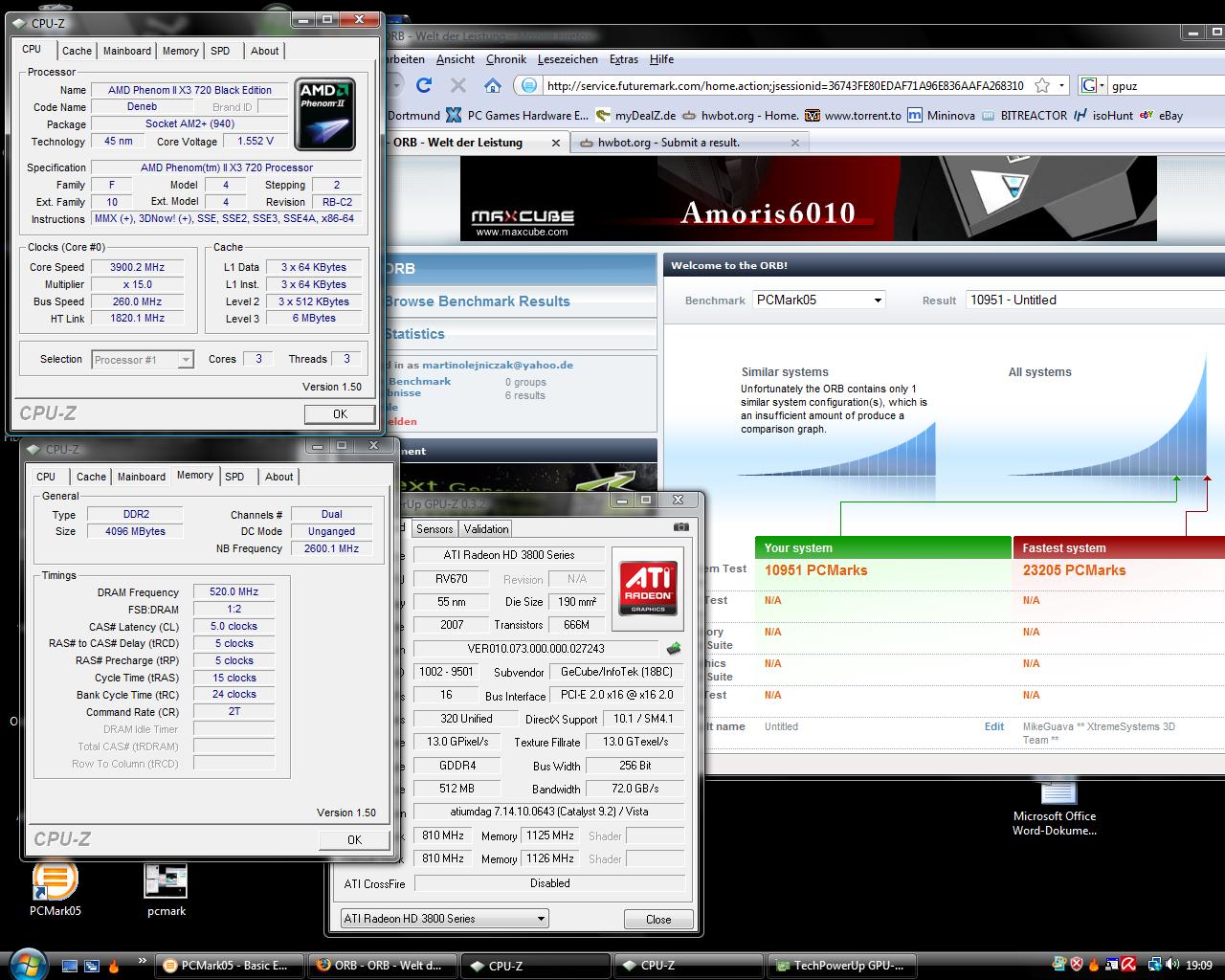Take a GPU-Z screenshot with camera icon
The image size is (1225, 980).
pyautogui.click(x=680, y=526)
